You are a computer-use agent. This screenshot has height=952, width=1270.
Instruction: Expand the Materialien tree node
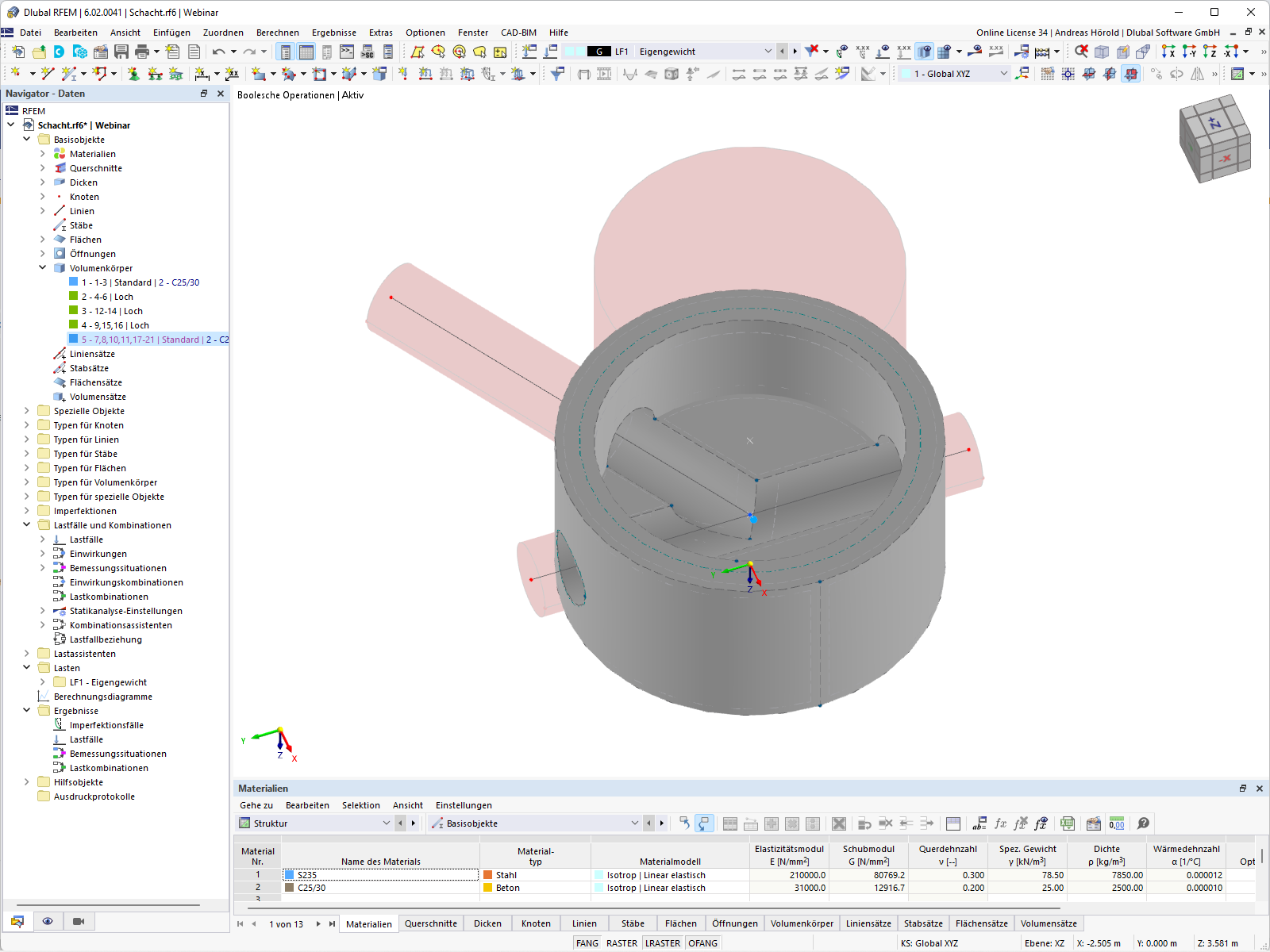(43, 154)
